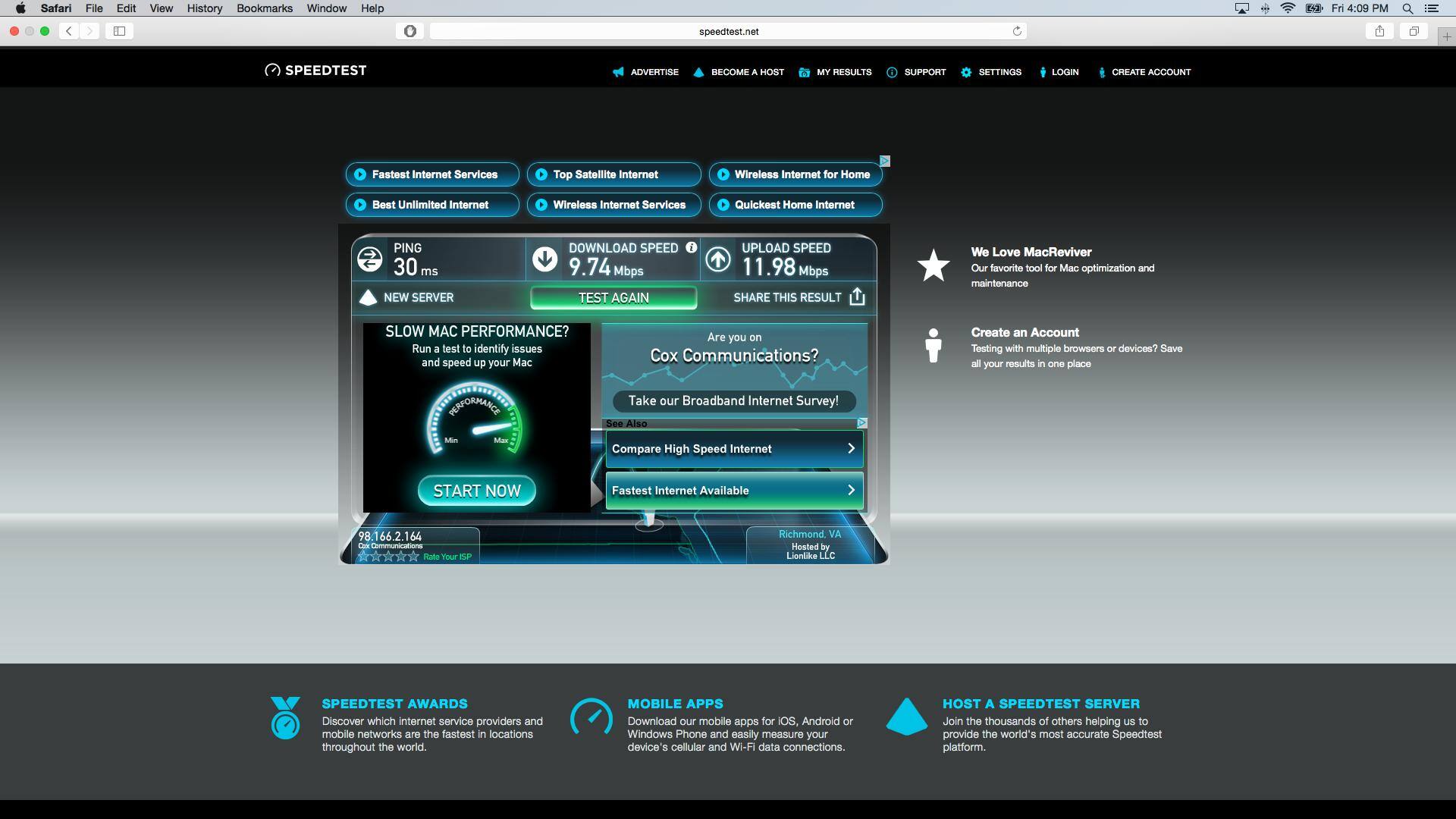Click the Test Again button

pyautogui.click(x=613, y=297)
